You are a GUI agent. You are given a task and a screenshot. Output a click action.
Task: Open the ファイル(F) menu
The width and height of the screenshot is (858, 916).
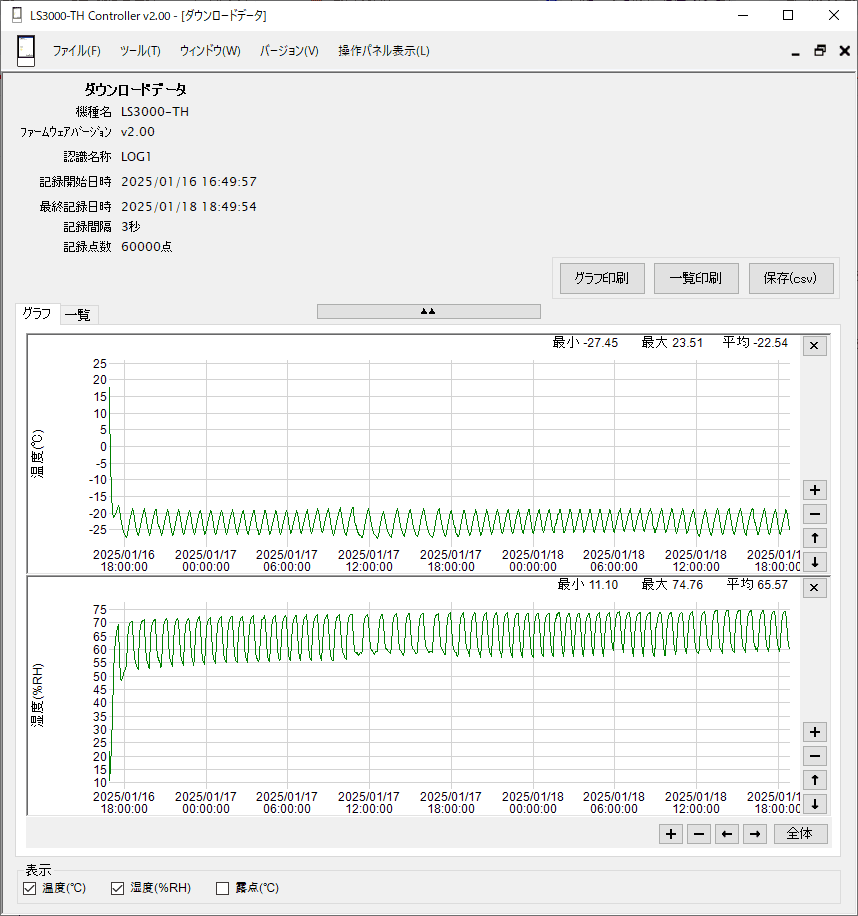coord(77,51)
